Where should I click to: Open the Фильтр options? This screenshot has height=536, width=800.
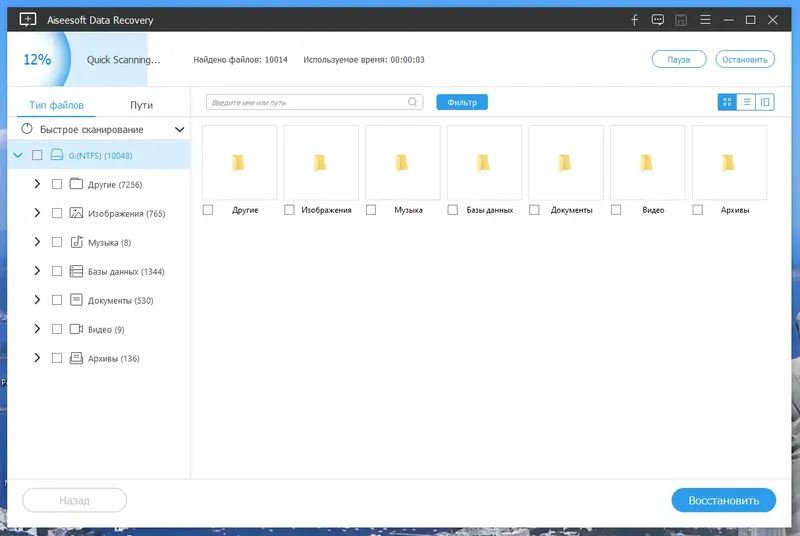462,102
